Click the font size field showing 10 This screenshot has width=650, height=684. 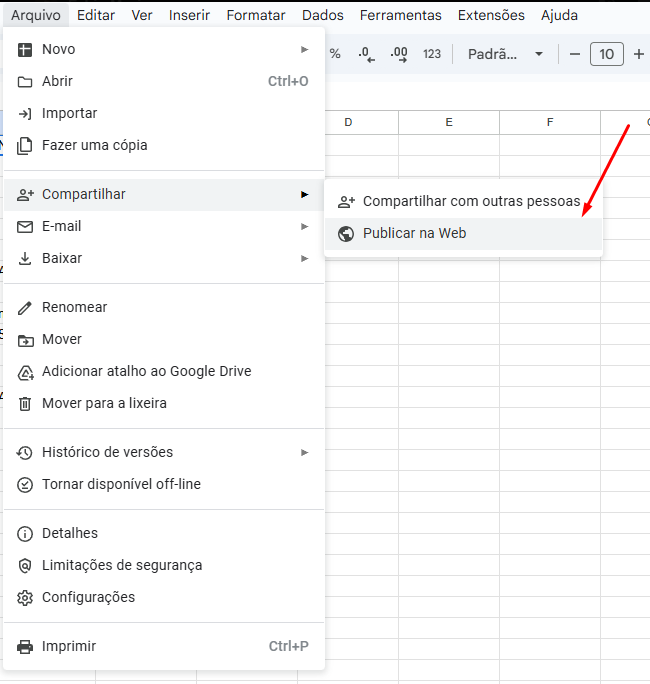click(606, 54)
